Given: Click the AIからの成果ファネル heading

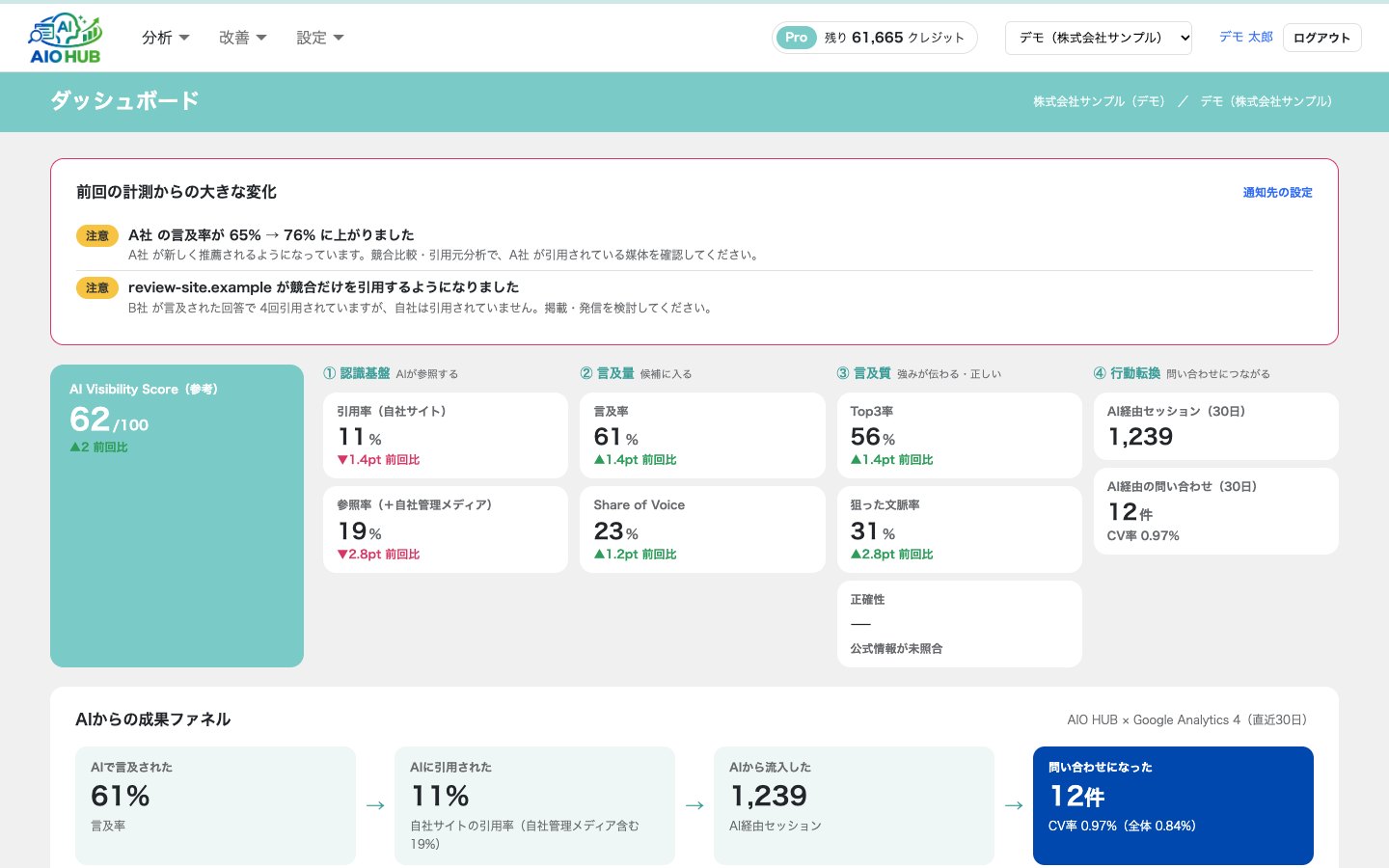Looking at the screenshot, I should coord(153,719).
